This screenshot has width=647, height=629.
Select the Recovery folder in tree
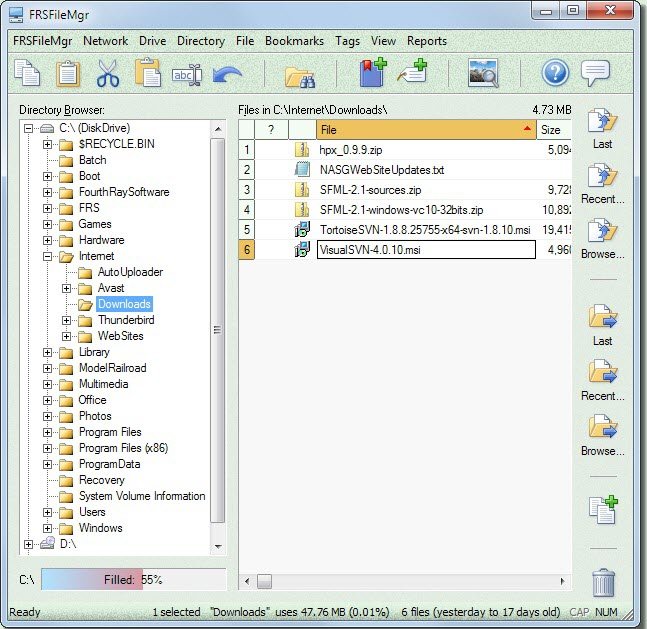[102, 480]
